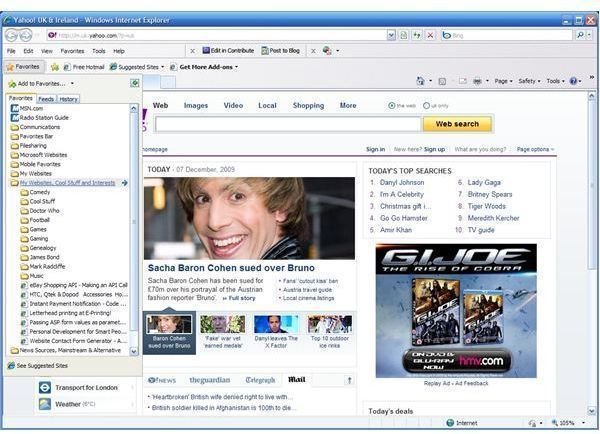Click the pin Favorites Center green arrow icon
The width and height of the screenshot is (600, 434).
(x=135, y=83)
